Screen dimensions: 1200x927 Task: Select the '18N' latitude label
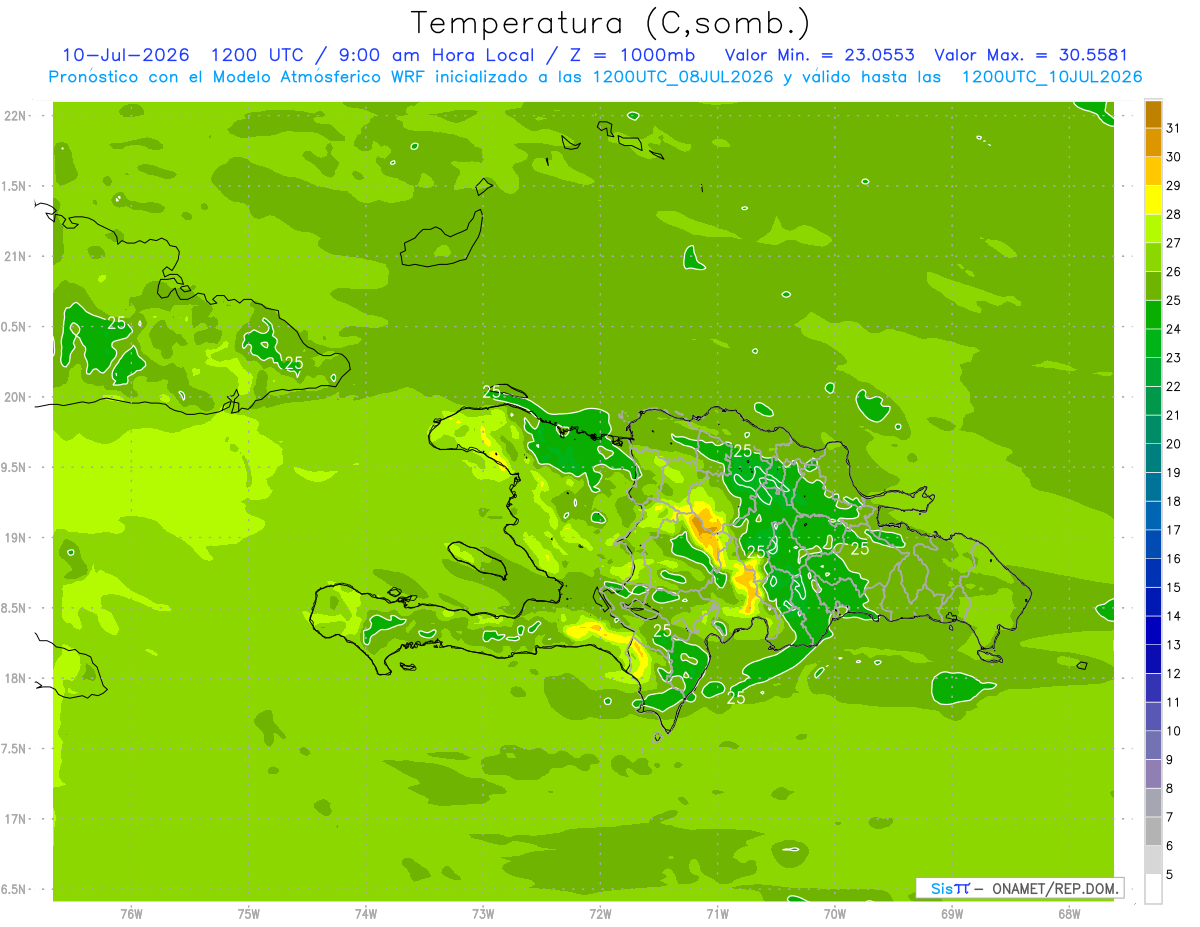14,678
